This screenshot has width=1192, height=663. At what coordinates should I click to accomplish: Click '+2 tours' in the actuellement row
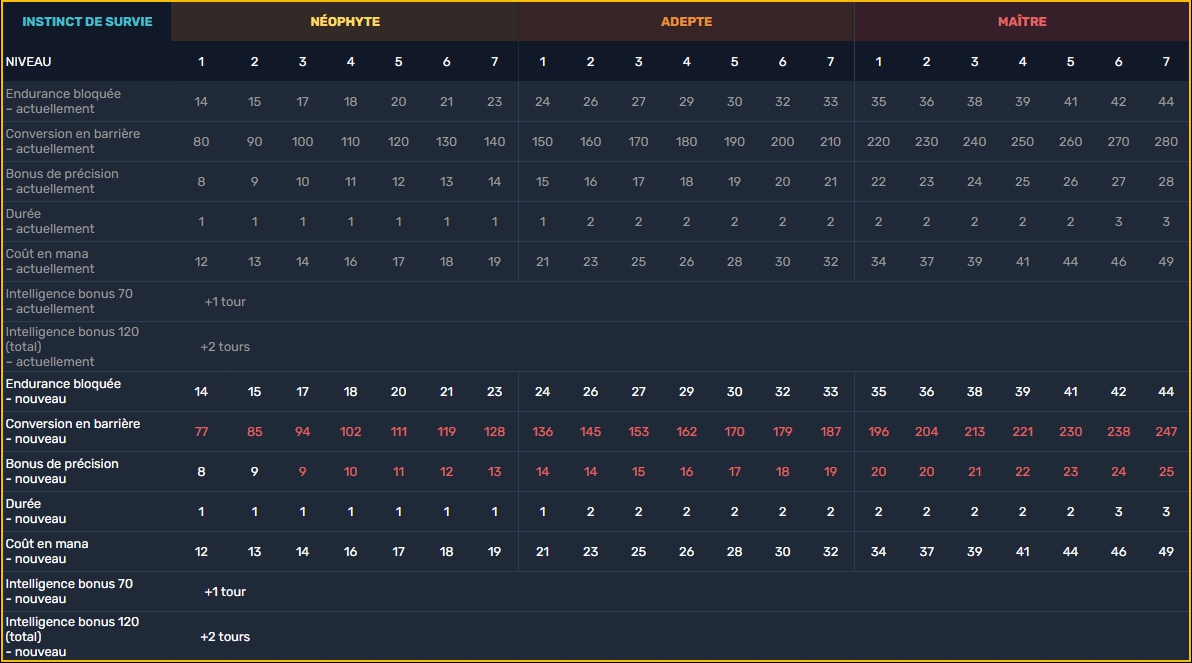(x=225, y=347)
